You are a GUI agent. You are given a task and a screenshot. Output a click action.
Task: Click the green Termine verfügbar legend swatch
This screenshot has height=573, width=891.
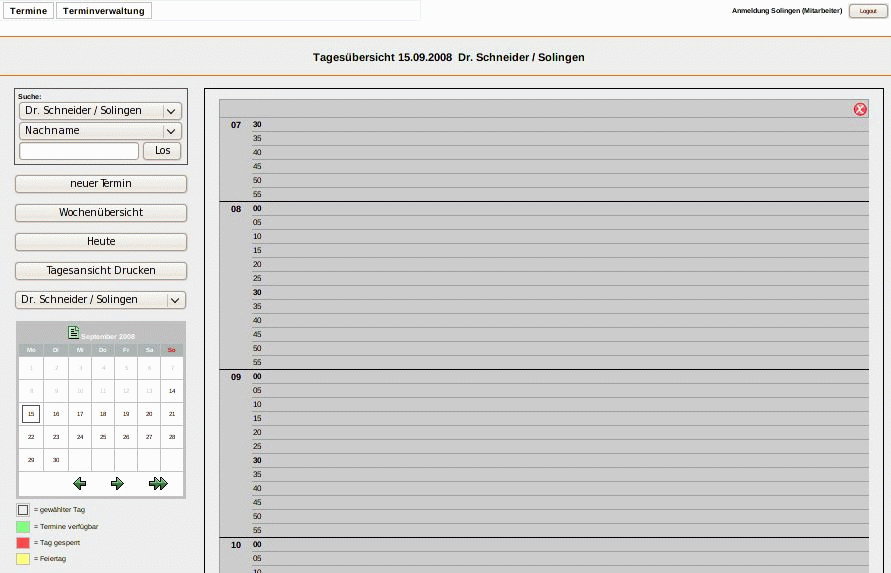(23, 526)
